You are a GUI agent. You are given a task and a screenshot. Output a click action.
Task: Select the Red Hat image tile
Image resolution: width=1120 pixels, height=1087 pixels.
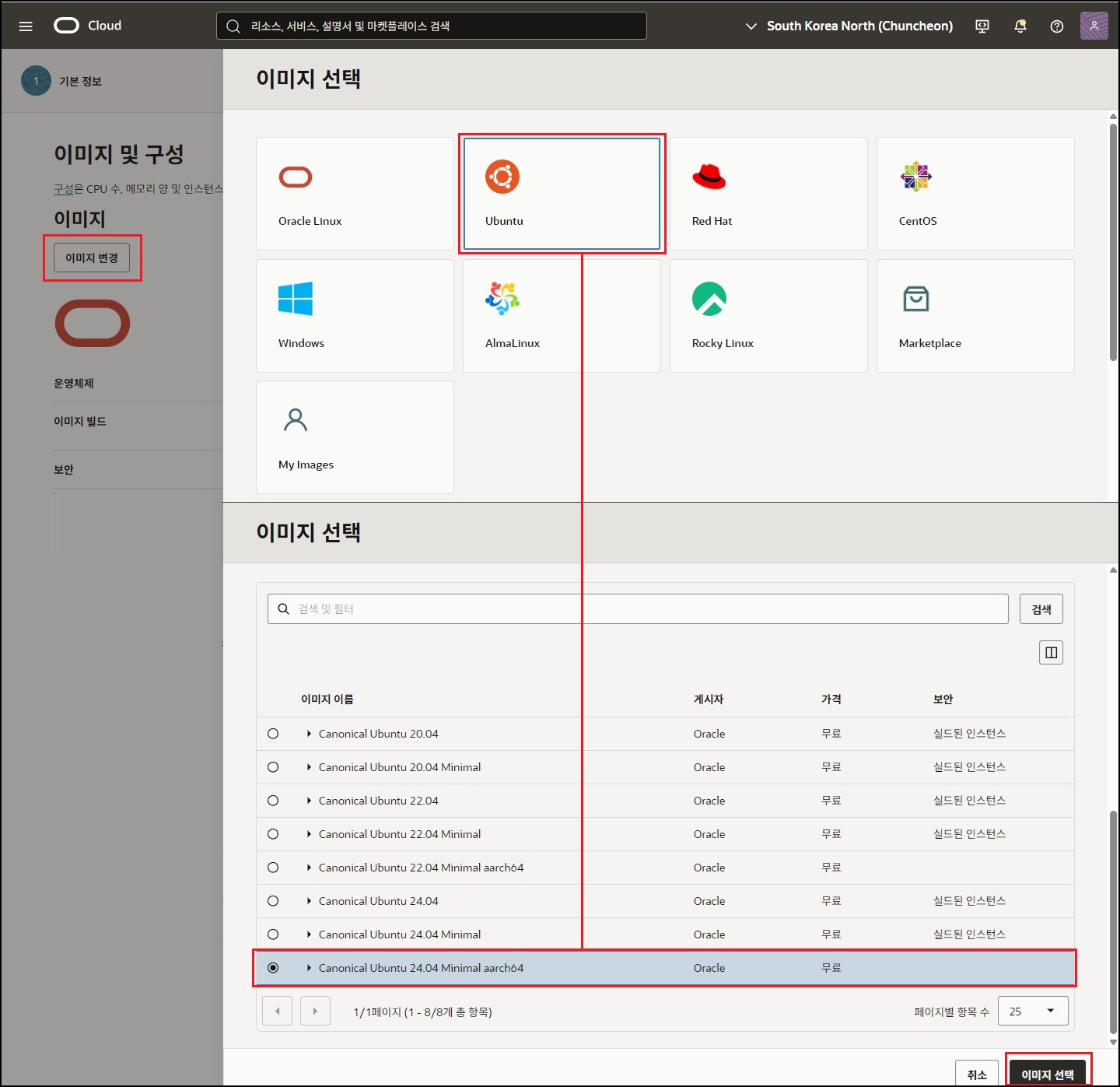pyautogui.click(x=768, y=194)
